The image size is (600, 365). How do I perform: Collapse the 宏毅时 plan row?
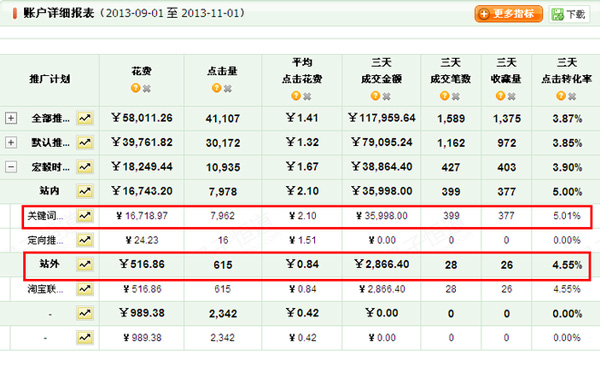tap(11, 167)
